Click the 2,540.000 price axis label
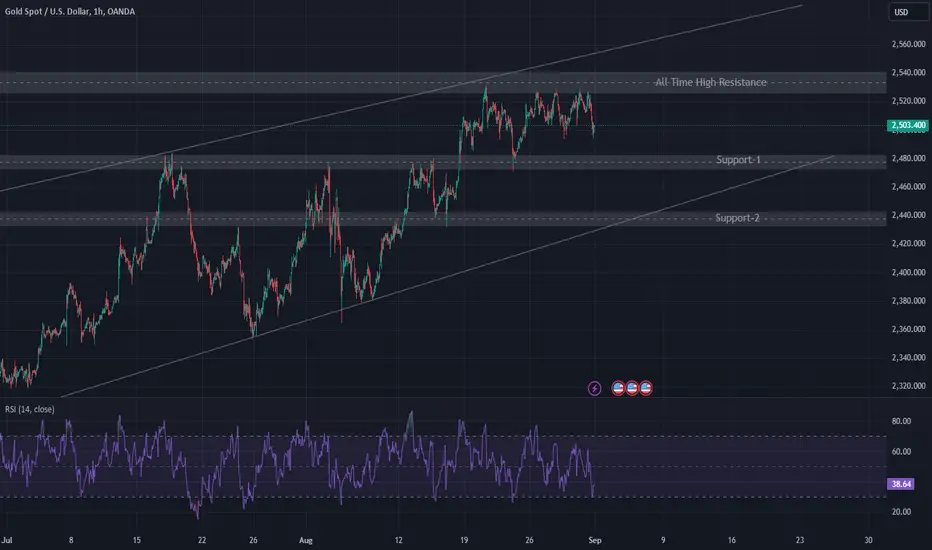 908,73
